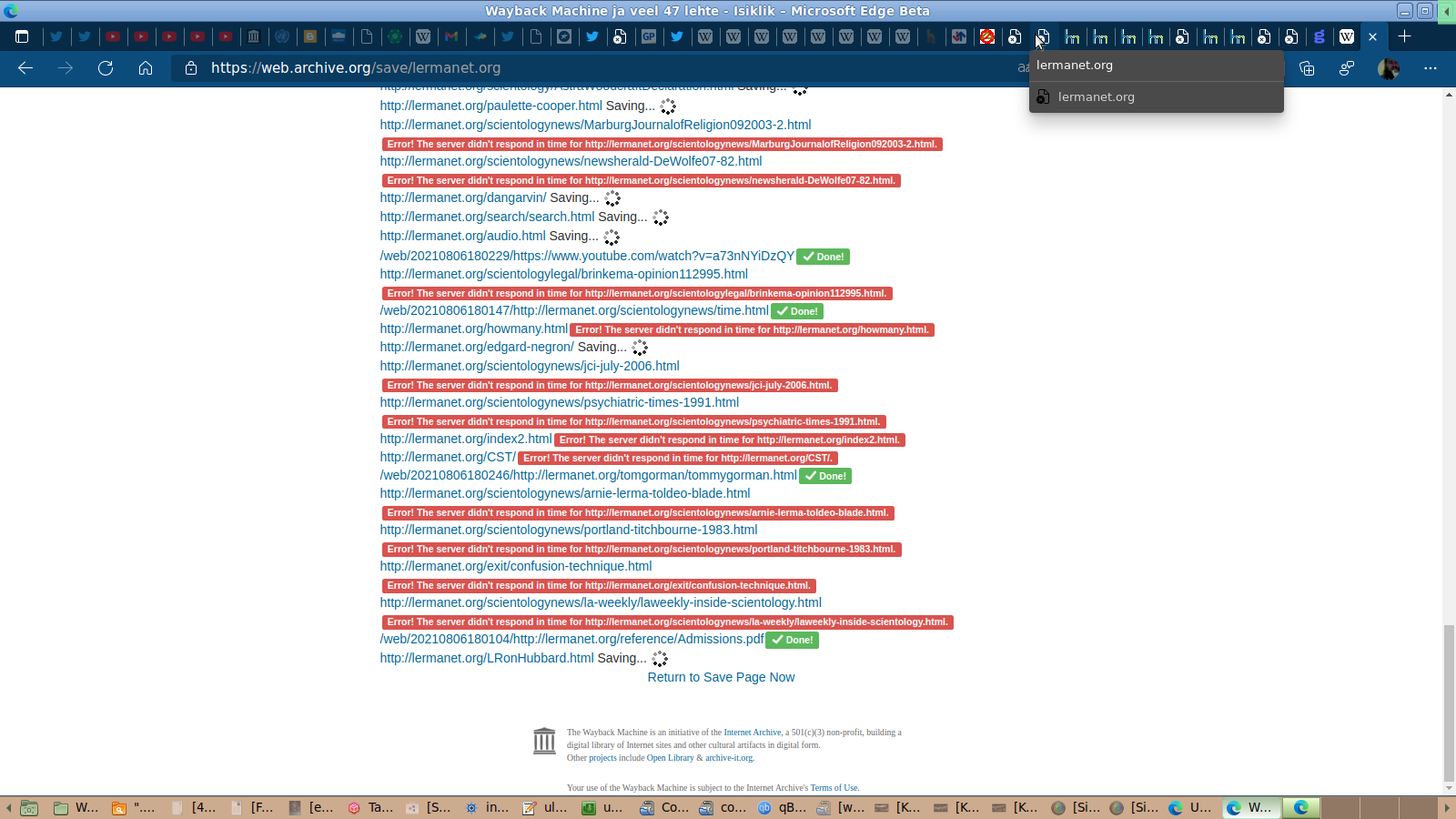The image size is (1456, 819).
Task: Reload the current page
Action: tap(106, 68)
